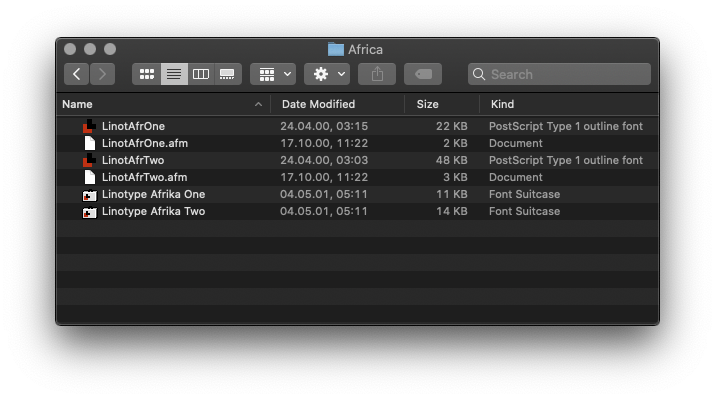Switch to gallery view
715x399 pixels.
point(227,74)
